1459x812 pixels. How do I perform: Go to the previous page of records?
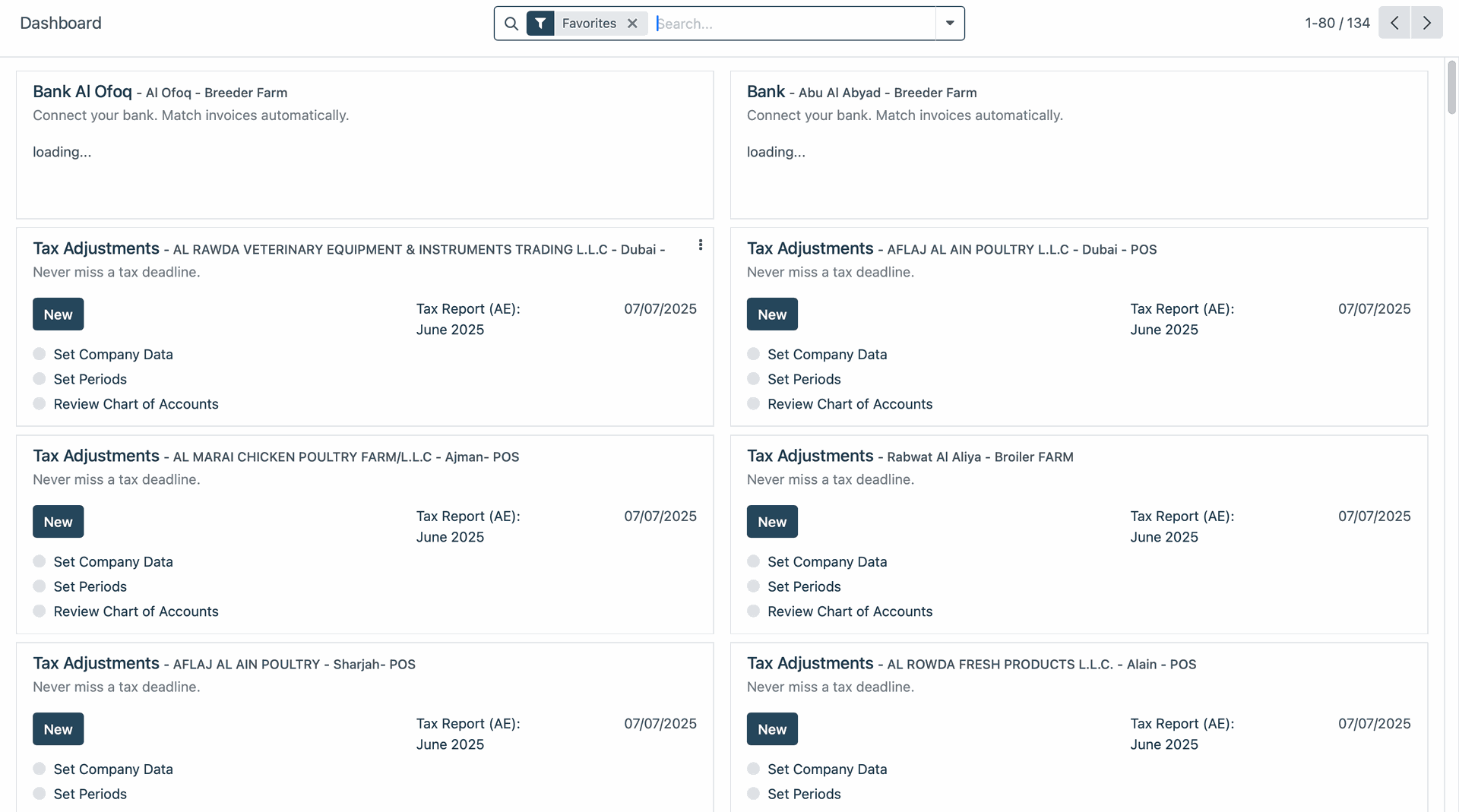(1394, 23)
